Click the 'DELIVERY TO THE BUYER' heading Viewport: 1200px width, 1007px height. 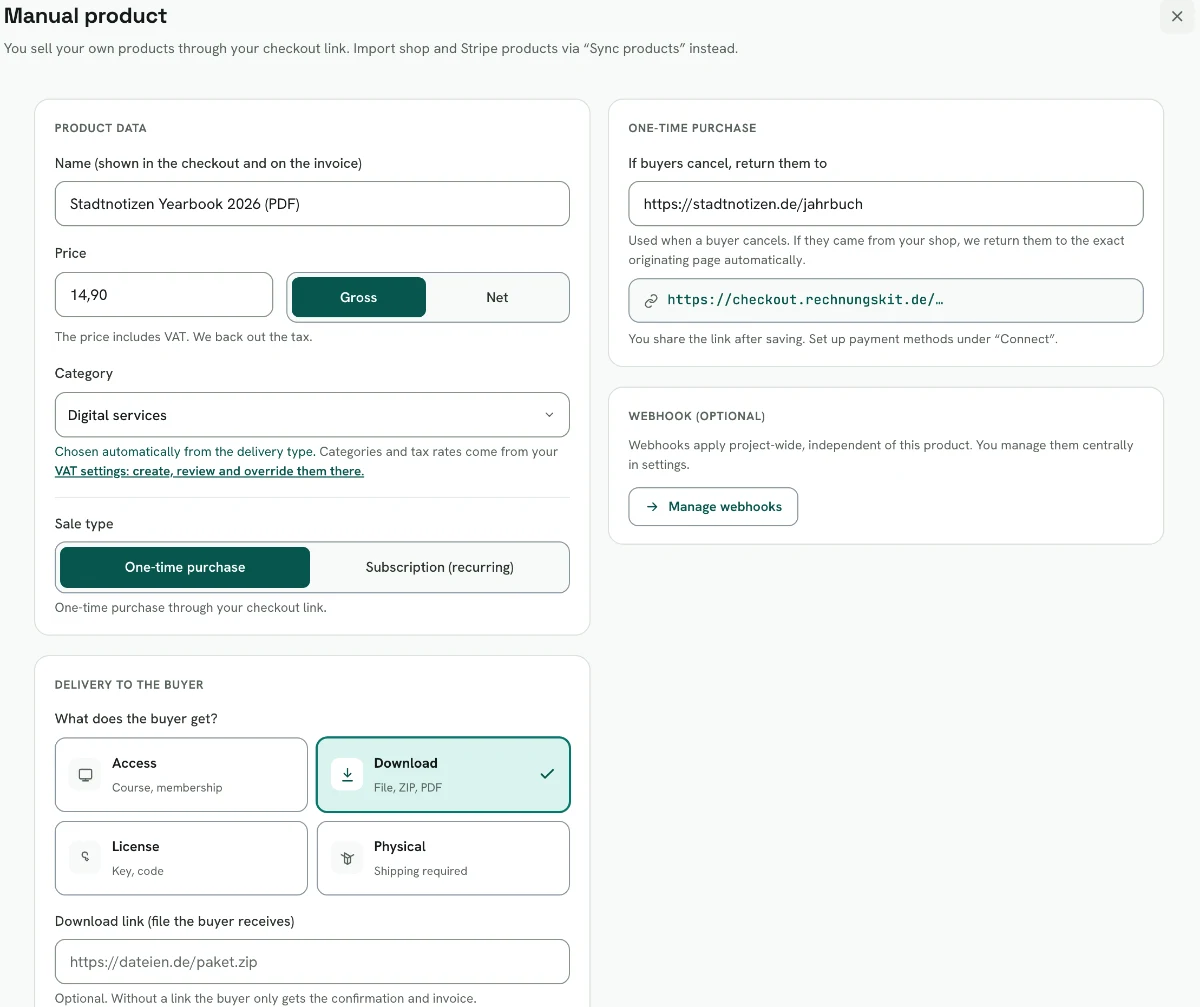[129, 685]
